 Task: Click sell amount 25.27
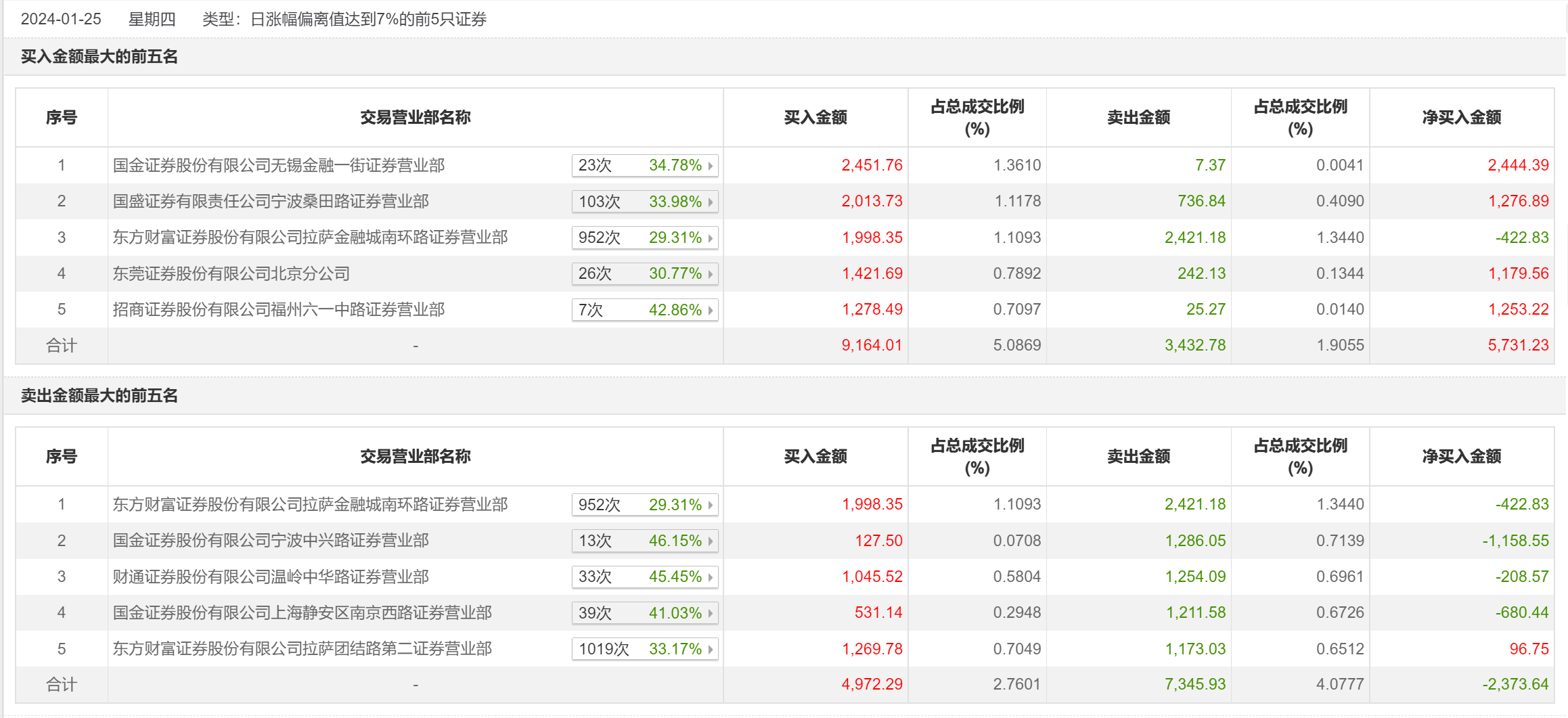click(1205, 310)
